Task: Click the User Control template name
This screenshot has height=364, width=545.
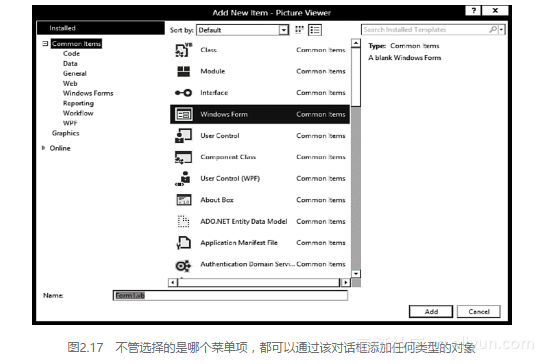Action: pos(220,136)
